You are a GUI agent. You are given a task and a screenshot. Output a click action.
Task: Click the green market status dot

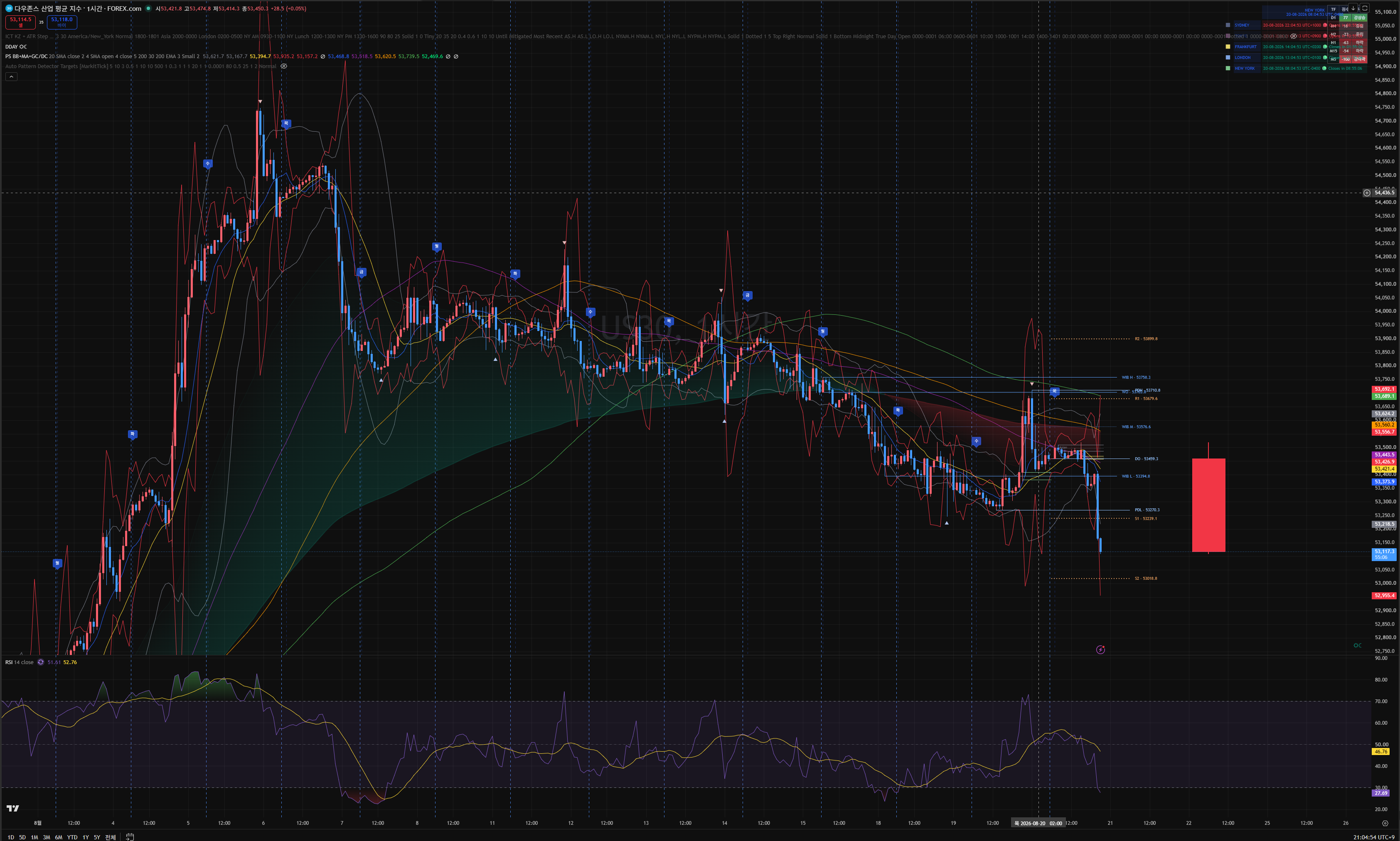point(148,8)
